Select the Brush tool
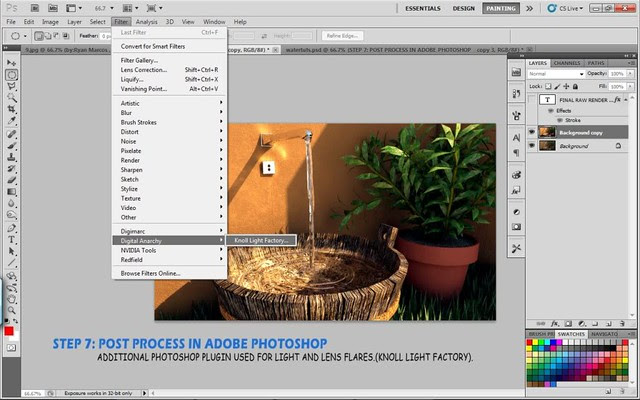 (x=11, y=145)
